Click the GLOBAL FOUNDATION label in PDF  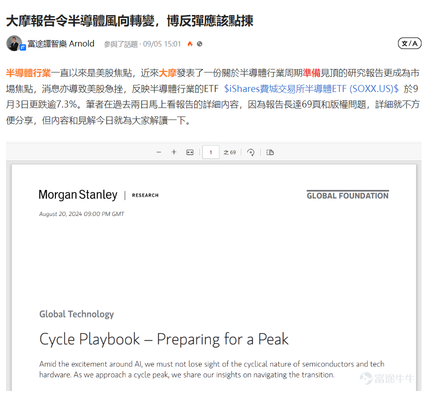click(348, 195)
